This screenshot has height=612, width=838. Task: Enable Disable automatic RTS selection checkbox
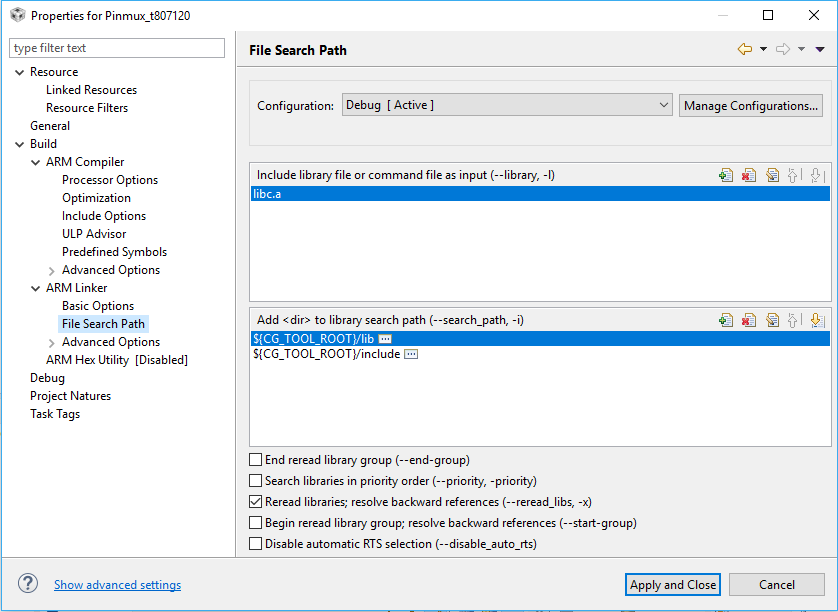pos(256,544)
